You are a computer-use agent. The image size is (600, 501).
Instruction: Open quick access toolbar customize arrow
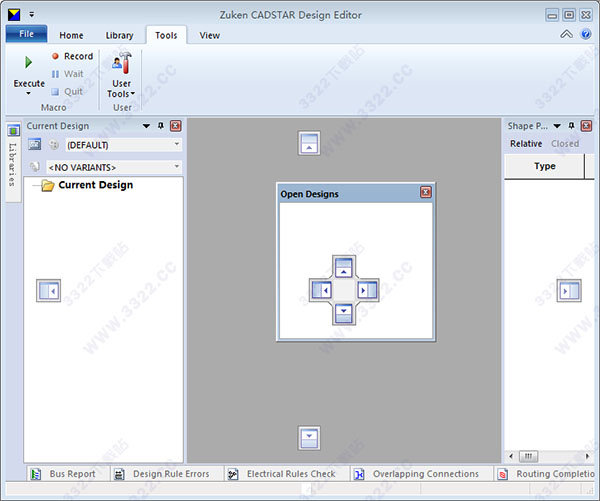[32, 15]
